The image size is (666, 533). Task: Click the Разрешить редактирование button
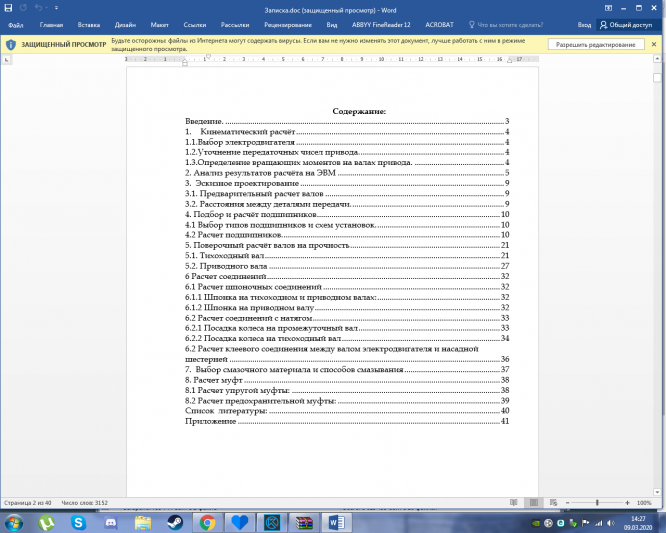(x=595, y=45)
